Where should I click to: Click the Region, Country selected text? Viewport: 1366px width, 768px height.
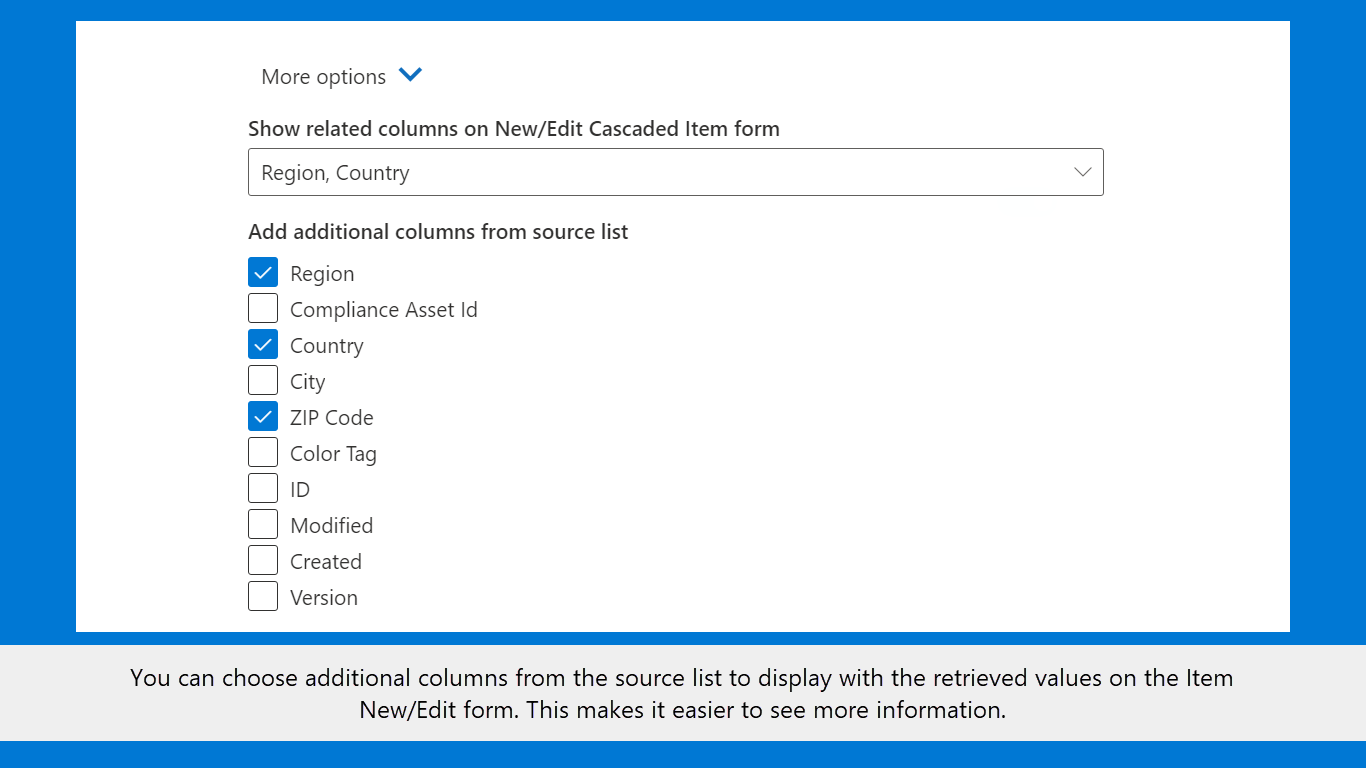coord(335,173)
